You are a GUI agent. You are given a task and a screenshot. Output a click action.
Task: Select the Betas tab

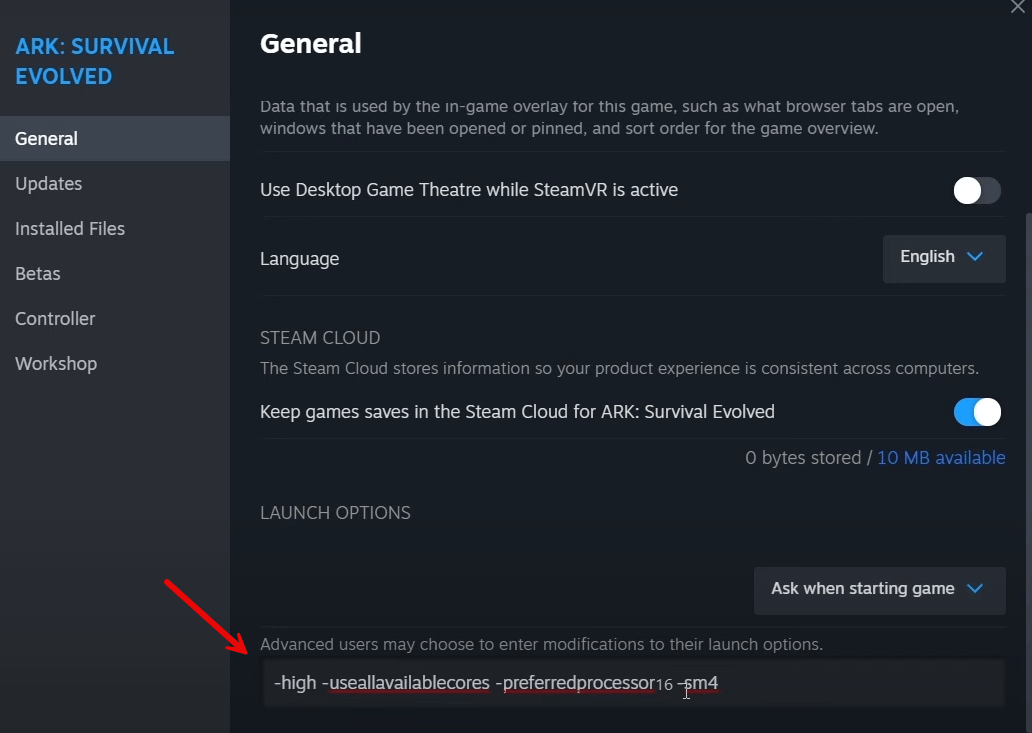coord(37,273)
